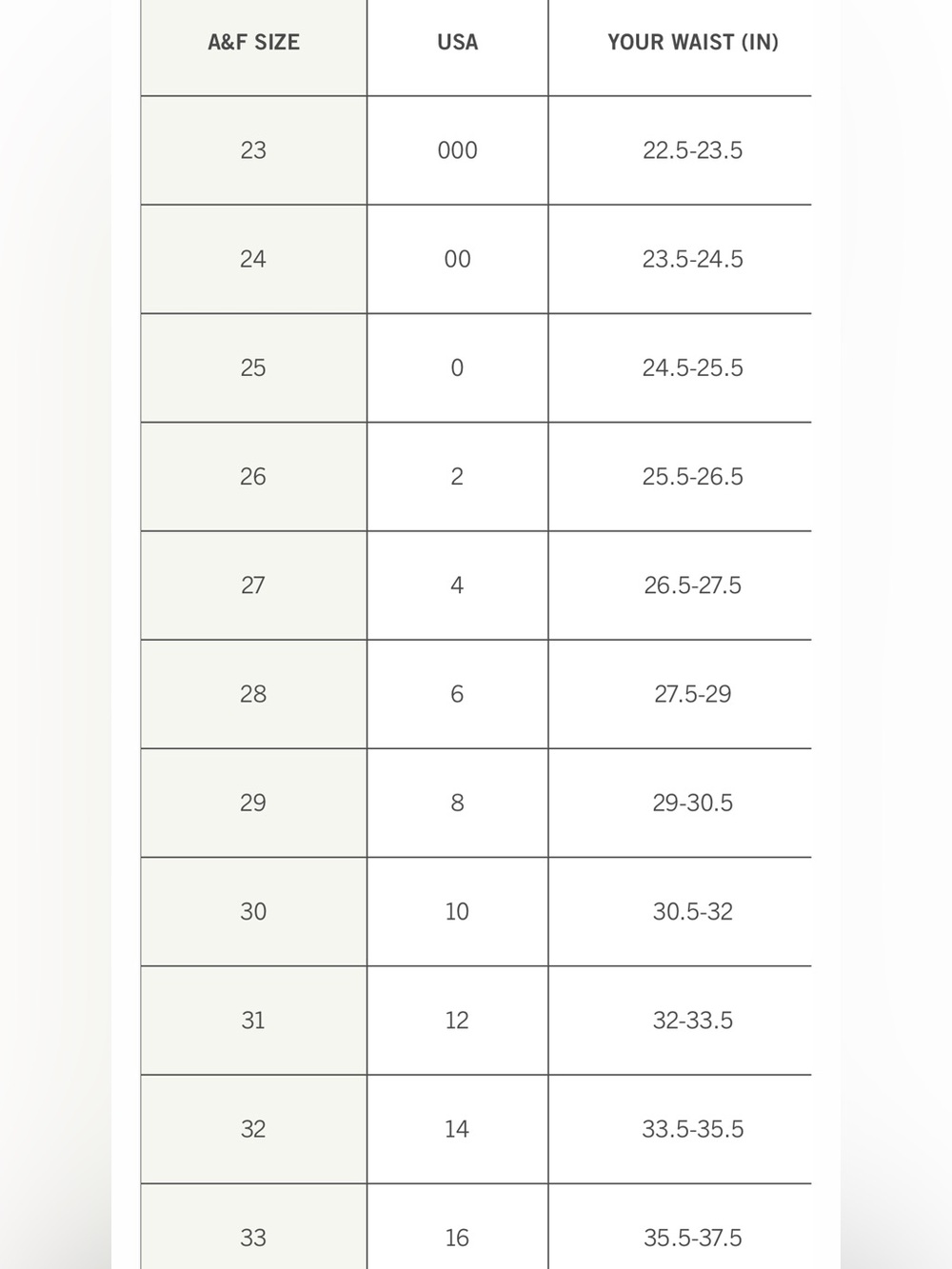Select USA size 000 cell
Viewport: 952px width, 1269px height.
pos(458,150)
